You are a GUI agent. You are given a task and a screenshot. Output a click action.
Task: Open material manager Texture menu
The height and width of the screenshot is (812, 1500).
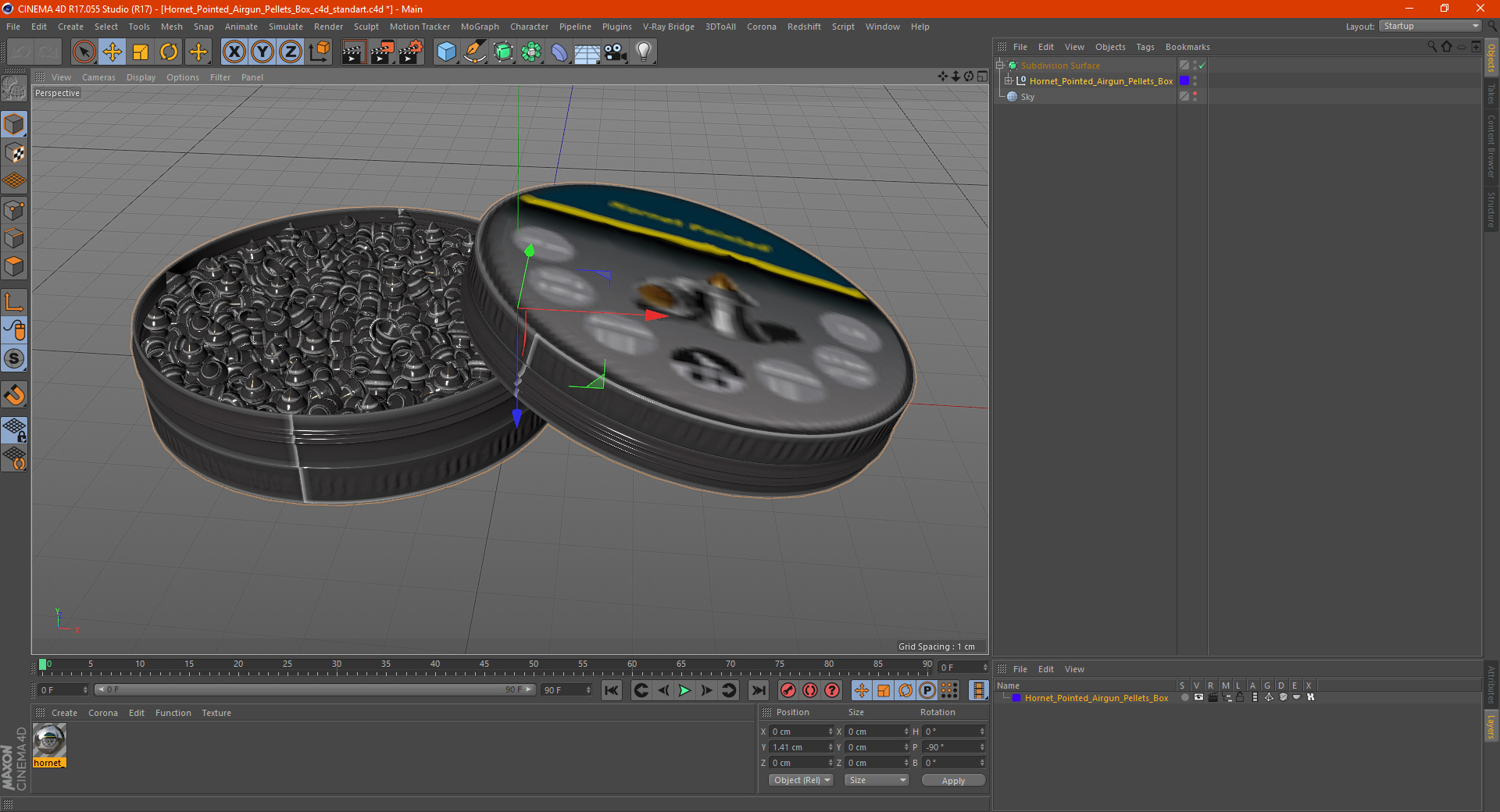coord(216,713)
